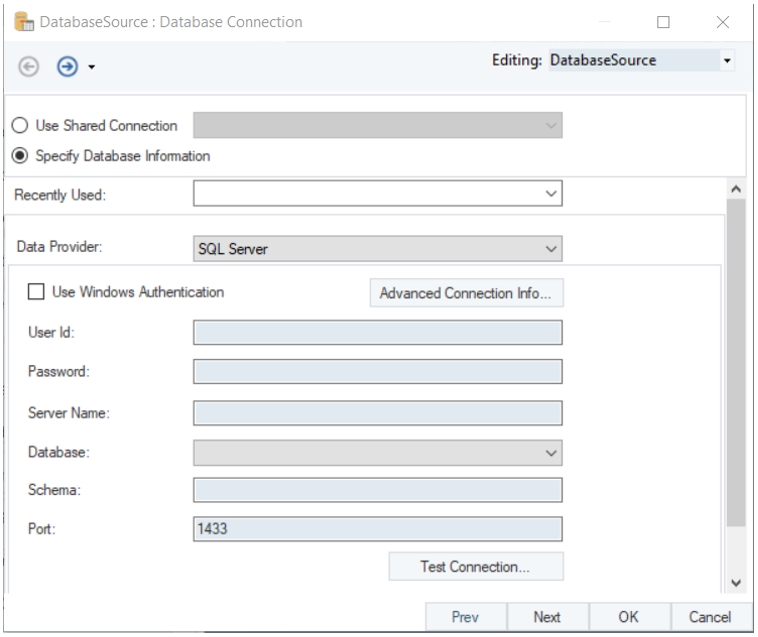Enable Use Windows Authentication checkbox
Image resolution: width=758 pixels, height=637 pixels.
(36, 292)
